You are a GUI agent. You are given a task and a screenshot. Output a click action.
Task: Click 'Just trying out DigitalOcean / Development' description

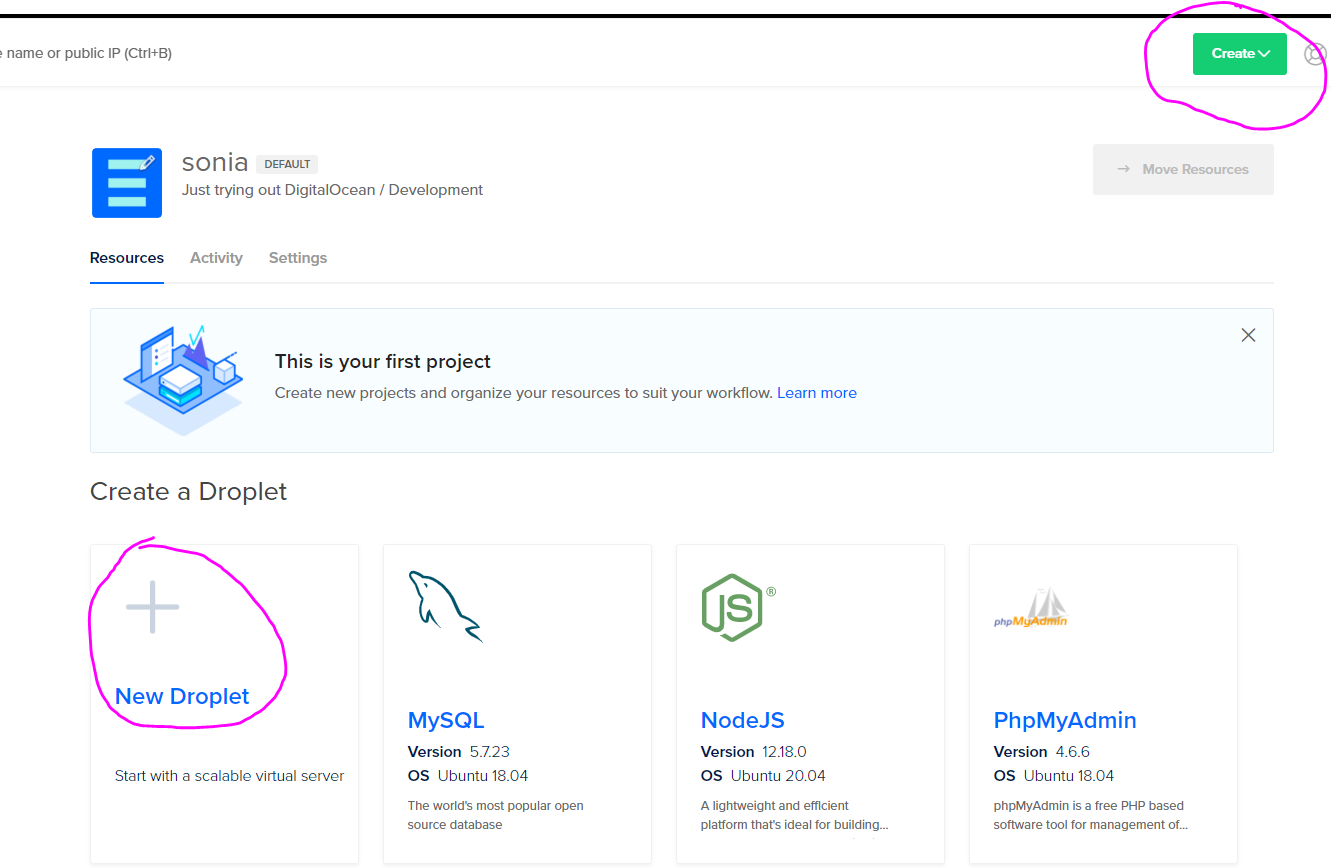point(332,190)
